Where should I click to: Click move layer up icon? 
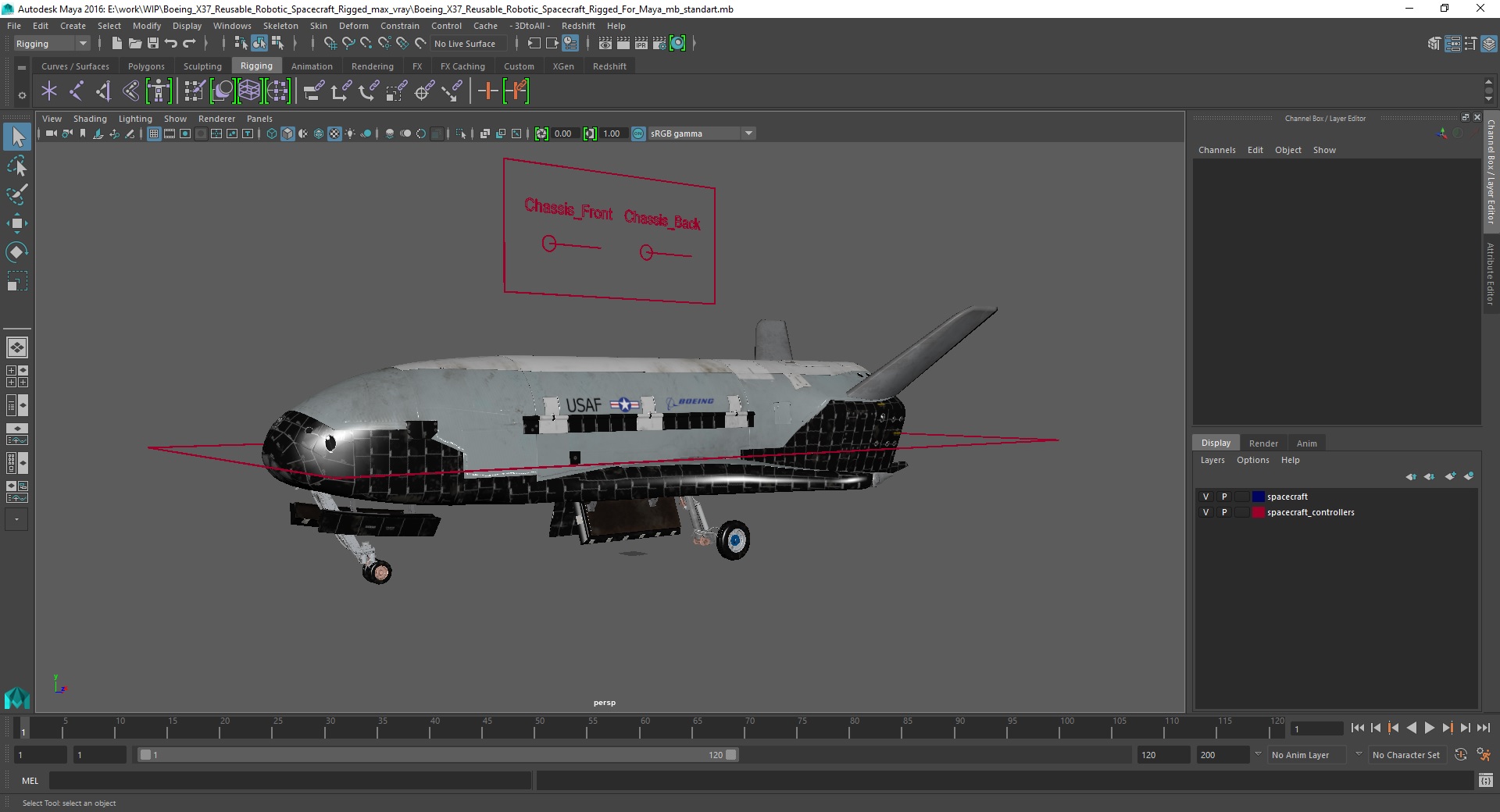pos(1411,476)
